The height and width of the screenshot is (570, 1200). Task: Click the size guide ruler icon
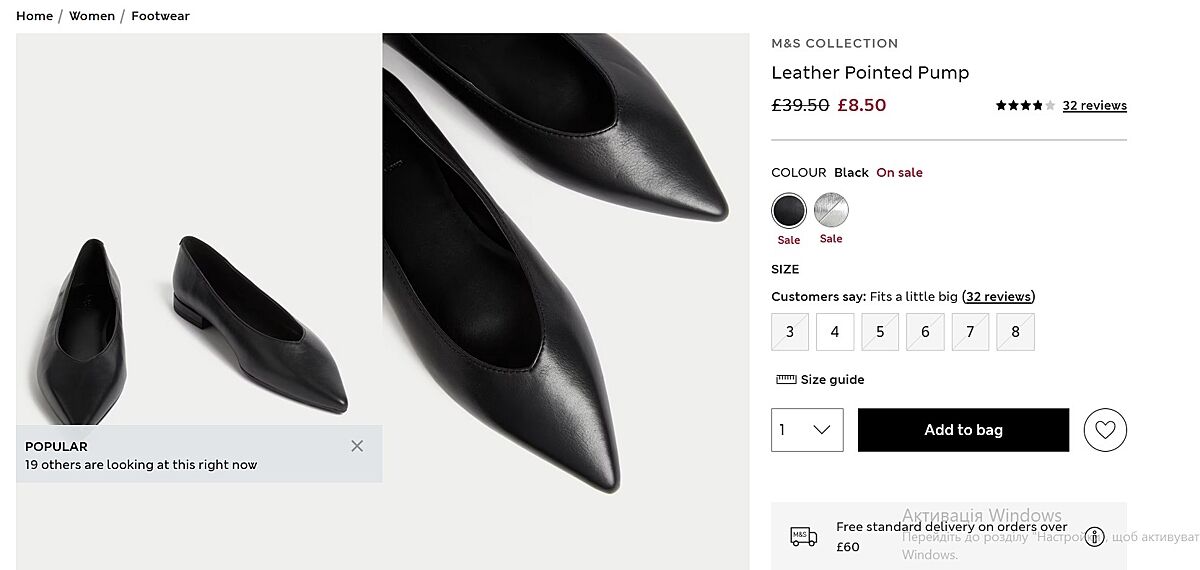click(x=786, y=380)
